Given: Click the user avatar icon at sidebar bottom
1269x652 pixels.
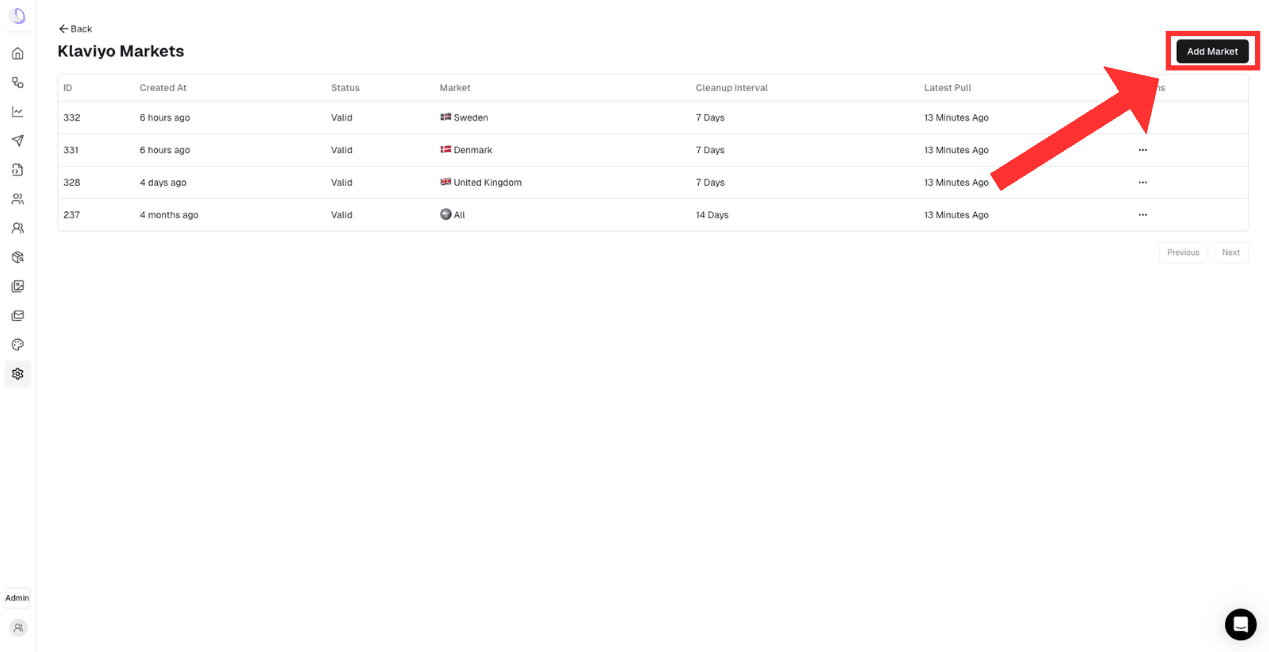Looking at the screenshot, I should tap(17, 628).
